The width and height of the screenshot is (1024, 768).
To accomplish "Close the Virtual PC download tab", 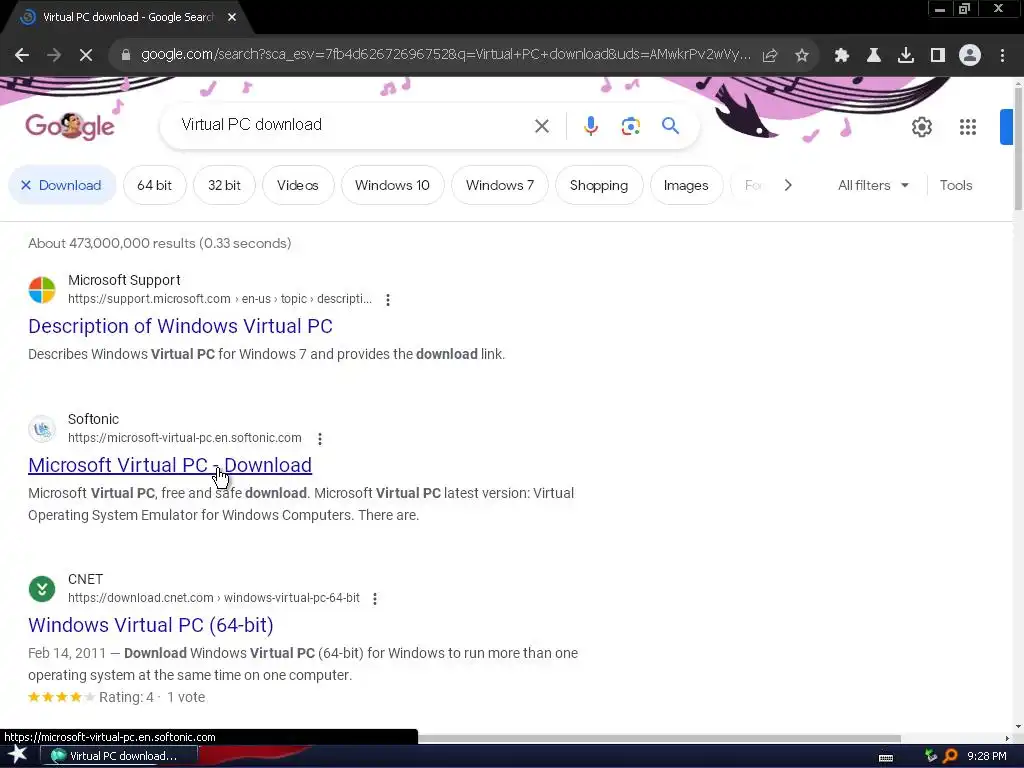I will 232,18.
